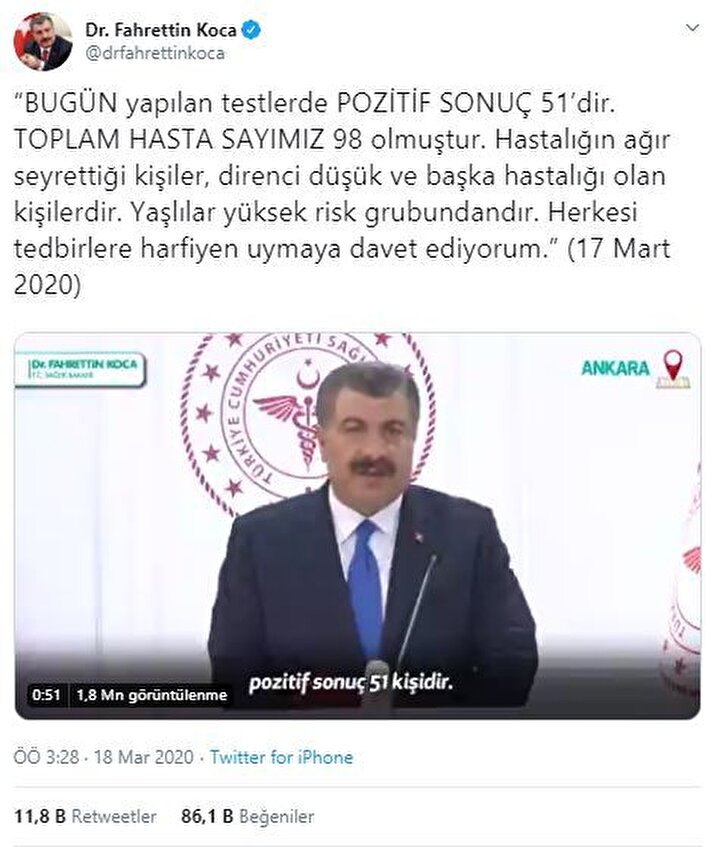720x847 pixels.
Task: Select the tweet text starting with BUGÜN
Action: point(342,194)
